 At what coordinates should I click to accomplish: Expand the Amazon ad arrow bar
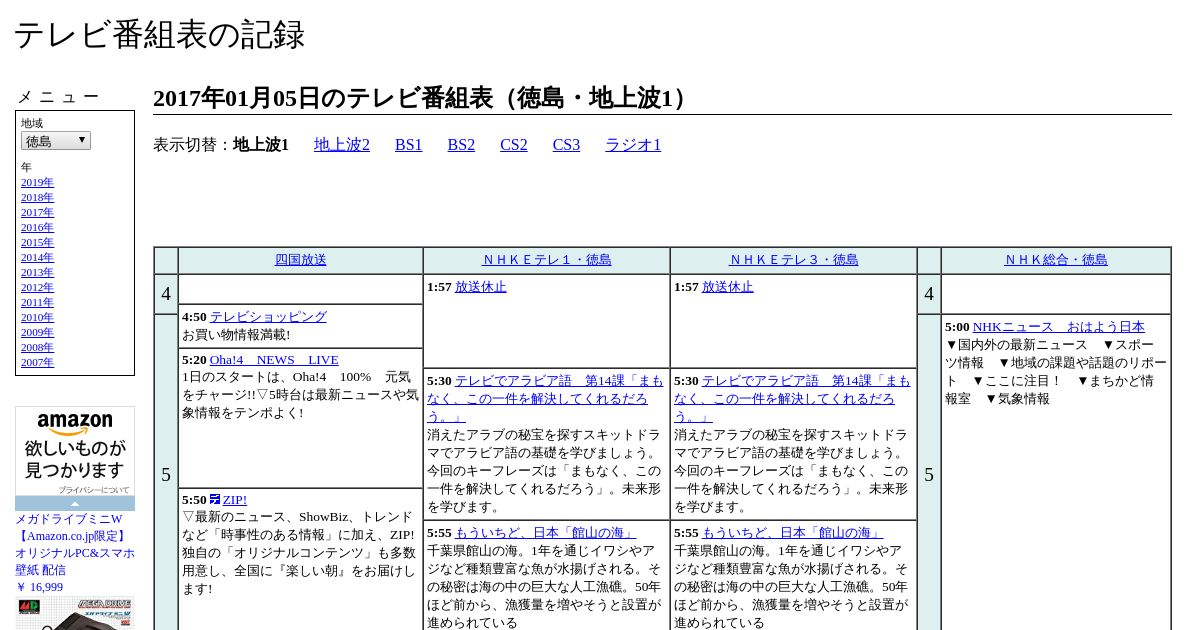tap(75, 503)
